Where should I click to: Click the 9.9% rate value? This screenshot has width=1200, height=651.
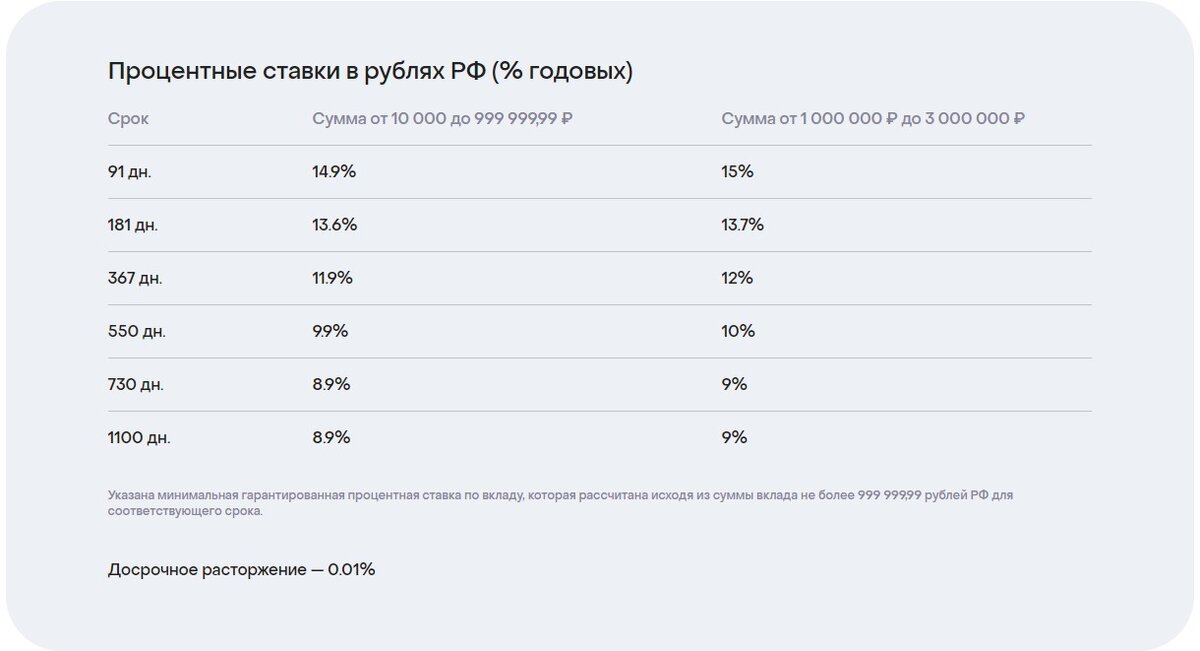tap(330, 331)
